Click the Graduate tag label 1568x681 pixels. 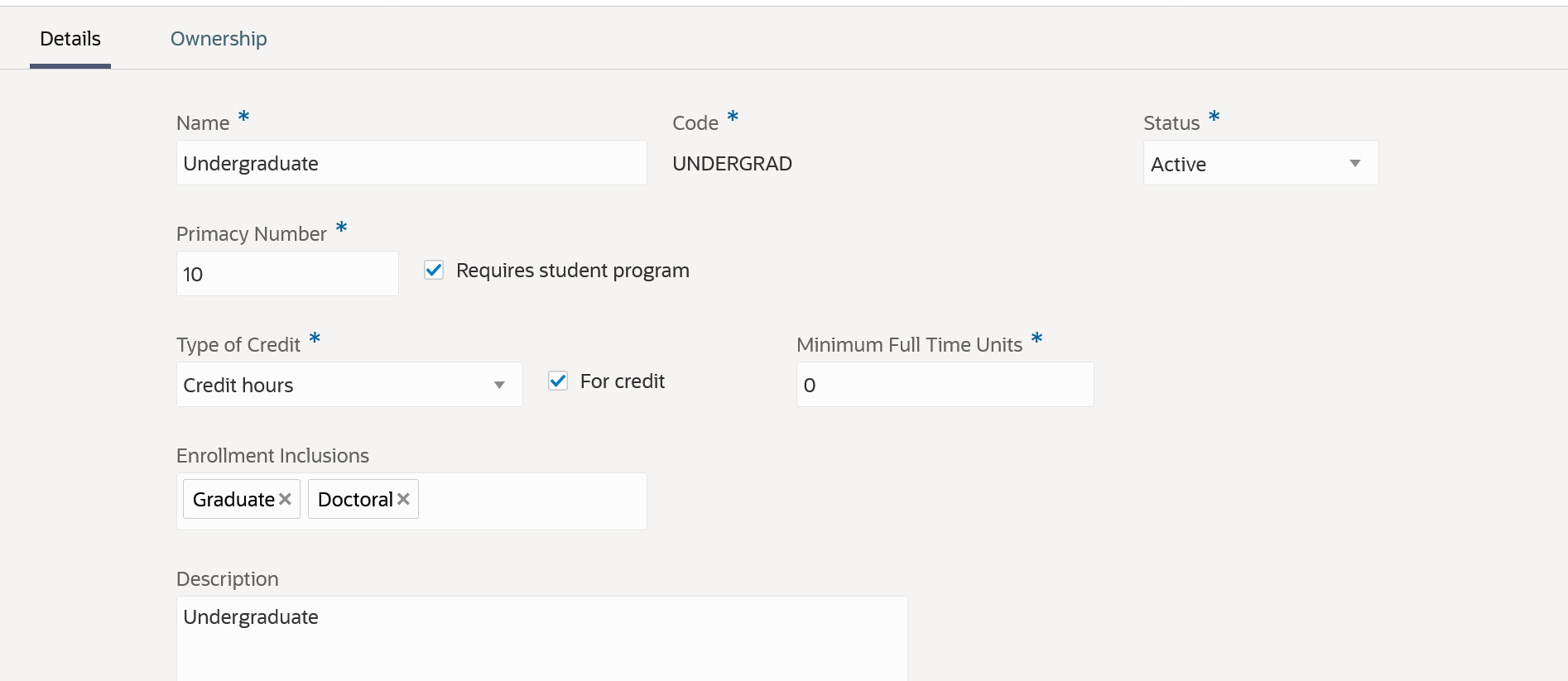pyautogui.click(x=233, y=499)
